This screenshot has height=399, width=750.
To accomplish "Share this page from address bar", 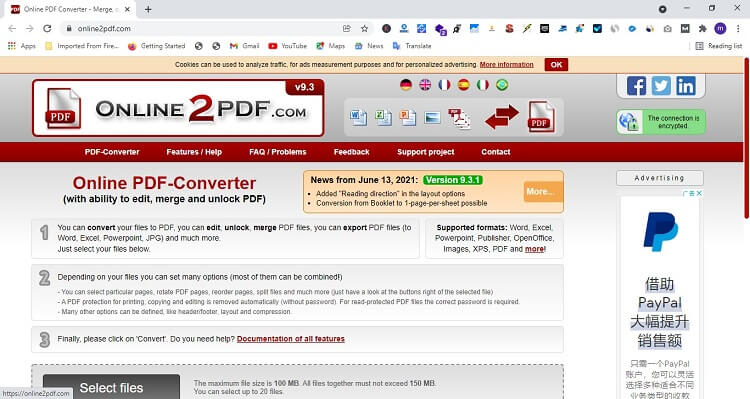I will 347,29.
